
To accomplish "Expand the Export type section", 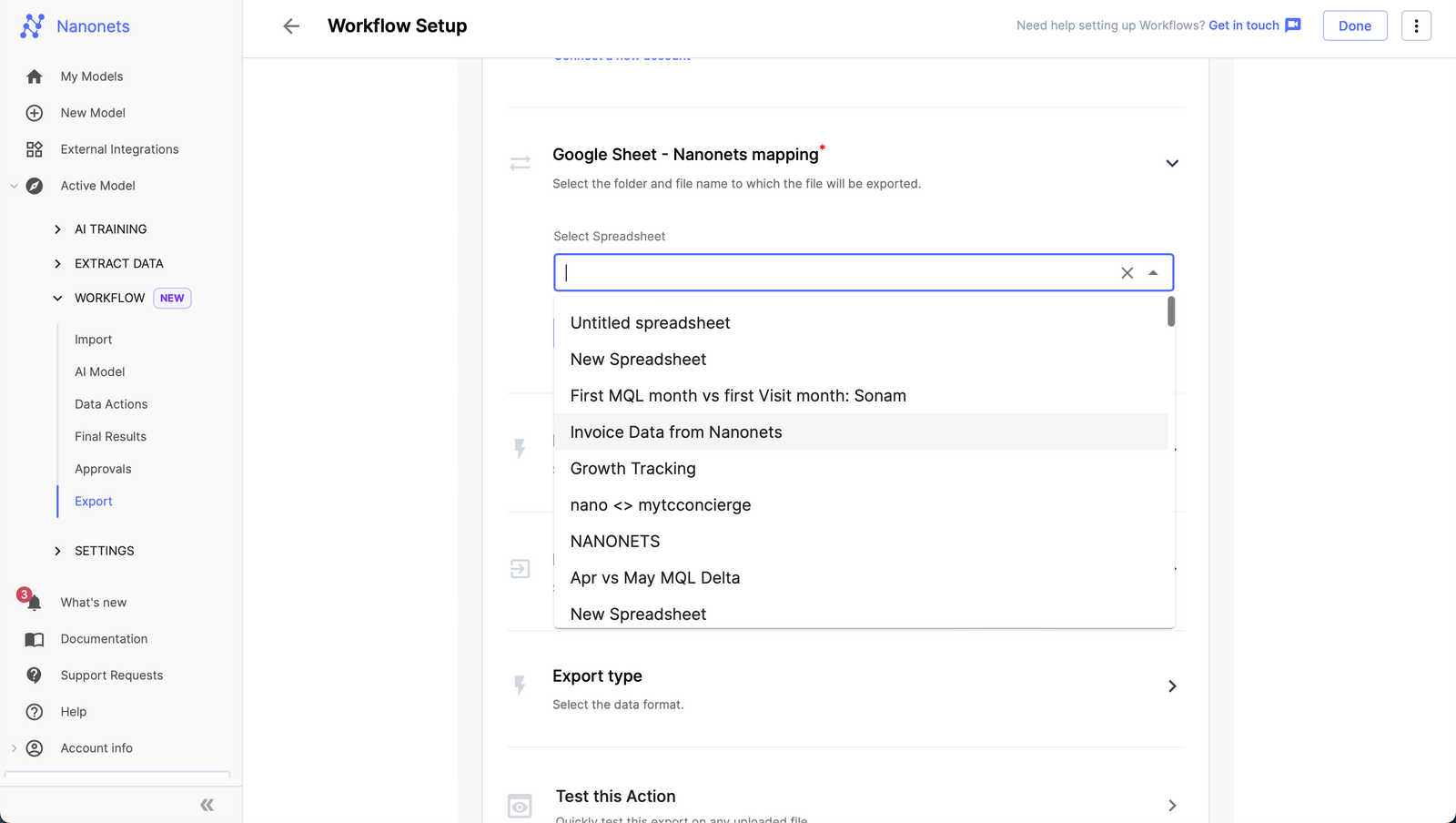I will [1172, 686].
